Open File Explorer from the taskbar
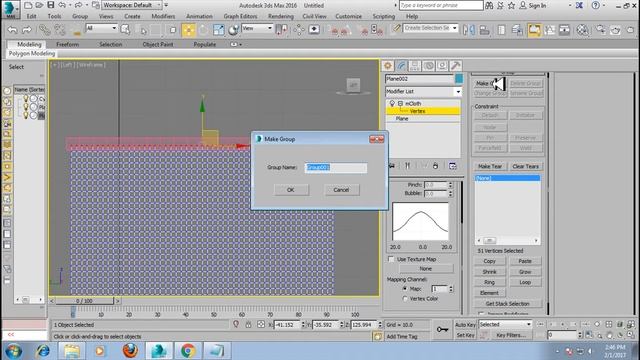Screen dimensions: 640x360 click(x=72, y=351)
